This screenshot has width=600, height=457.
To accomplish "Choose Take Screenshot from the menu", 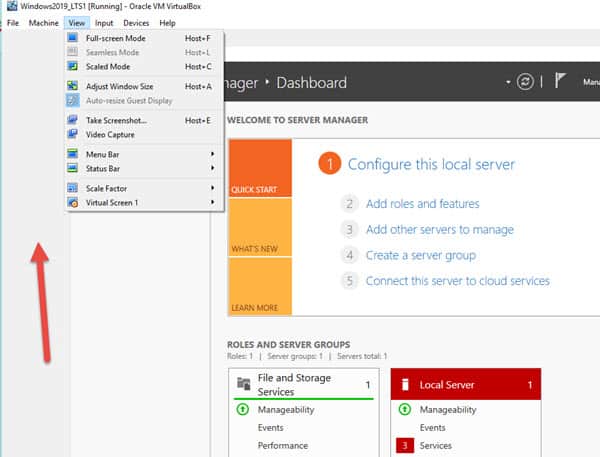I will [145, 120].
